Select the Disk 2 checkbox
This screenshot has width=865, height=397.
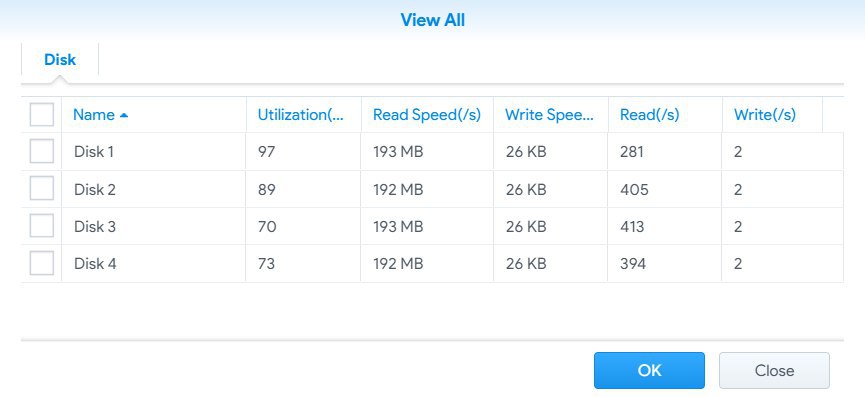point(41,189)
